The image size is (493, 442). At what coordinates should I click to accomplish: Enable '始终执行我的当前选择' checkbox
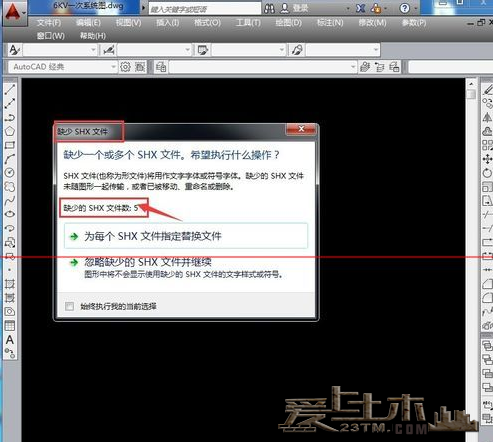pyautogui.click(x=70, y=306)
